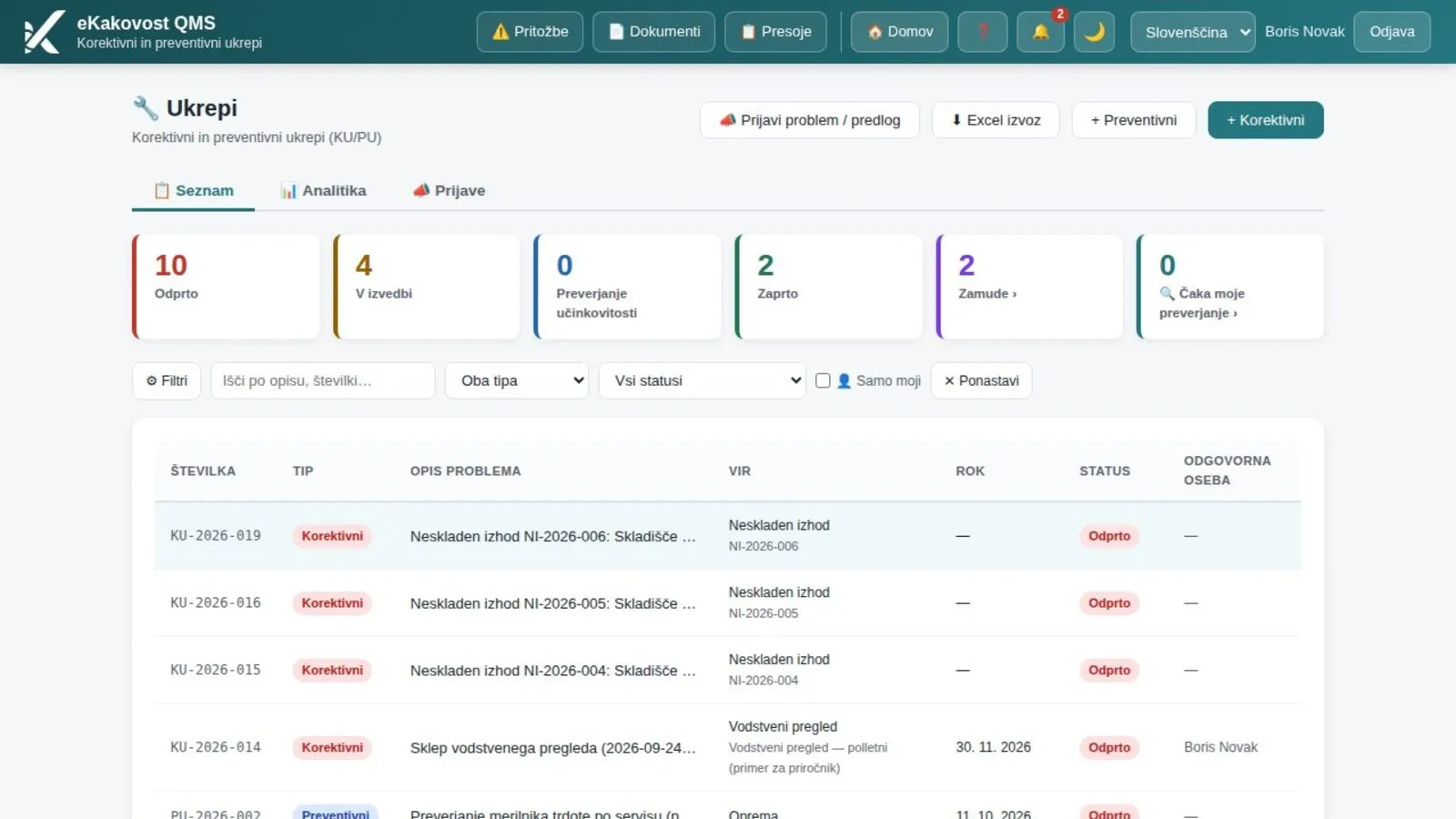Viewport: 1456px width, 819px height.
Task: Open Presoje from the top bar
Action: coord(775,32)
